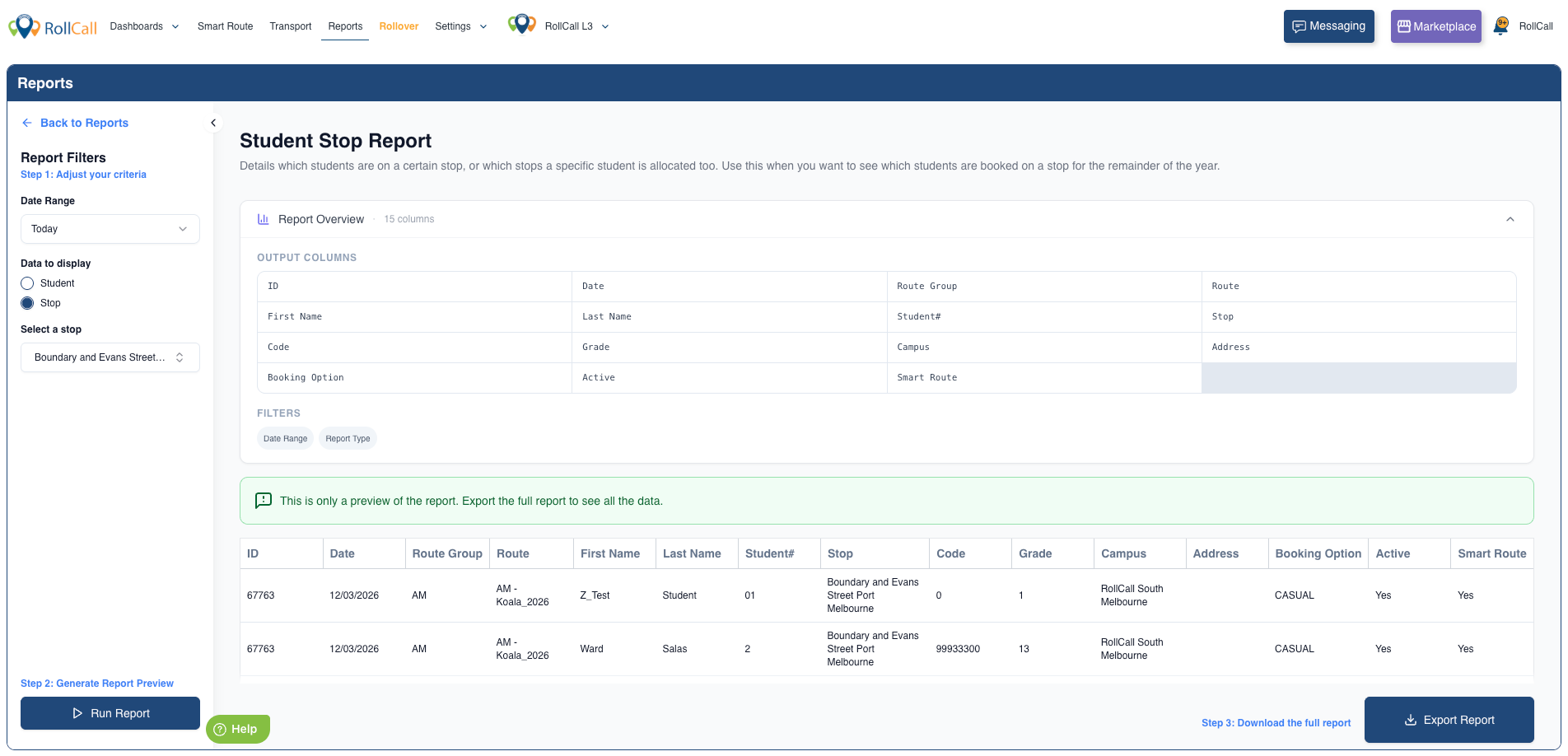Collapse the Report Overview panel
Image resolution: width=1568 pixels, height=756 pixels.
tap(1510, 219)
